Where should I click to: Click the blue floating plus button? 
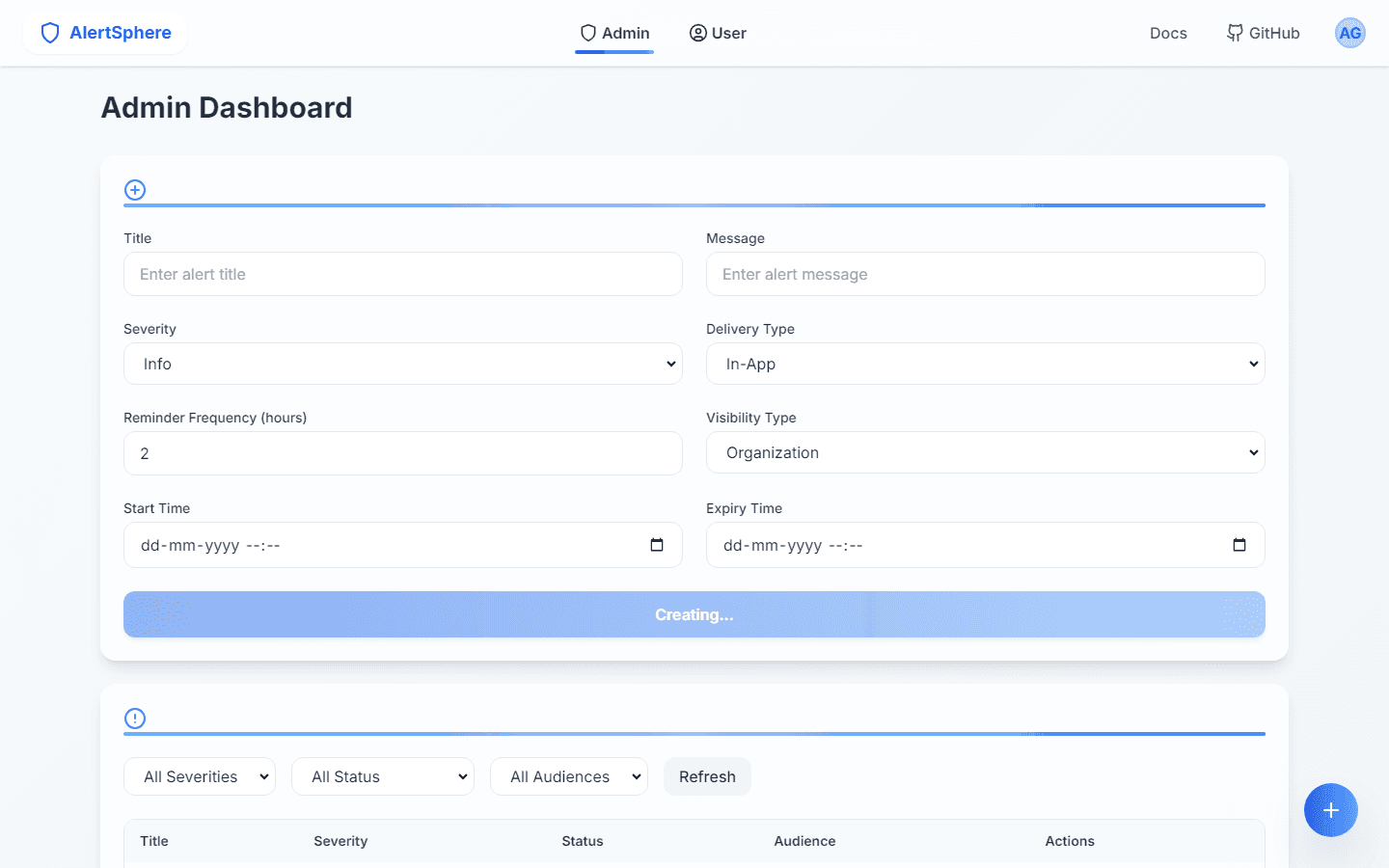[x=1330, y=810]
